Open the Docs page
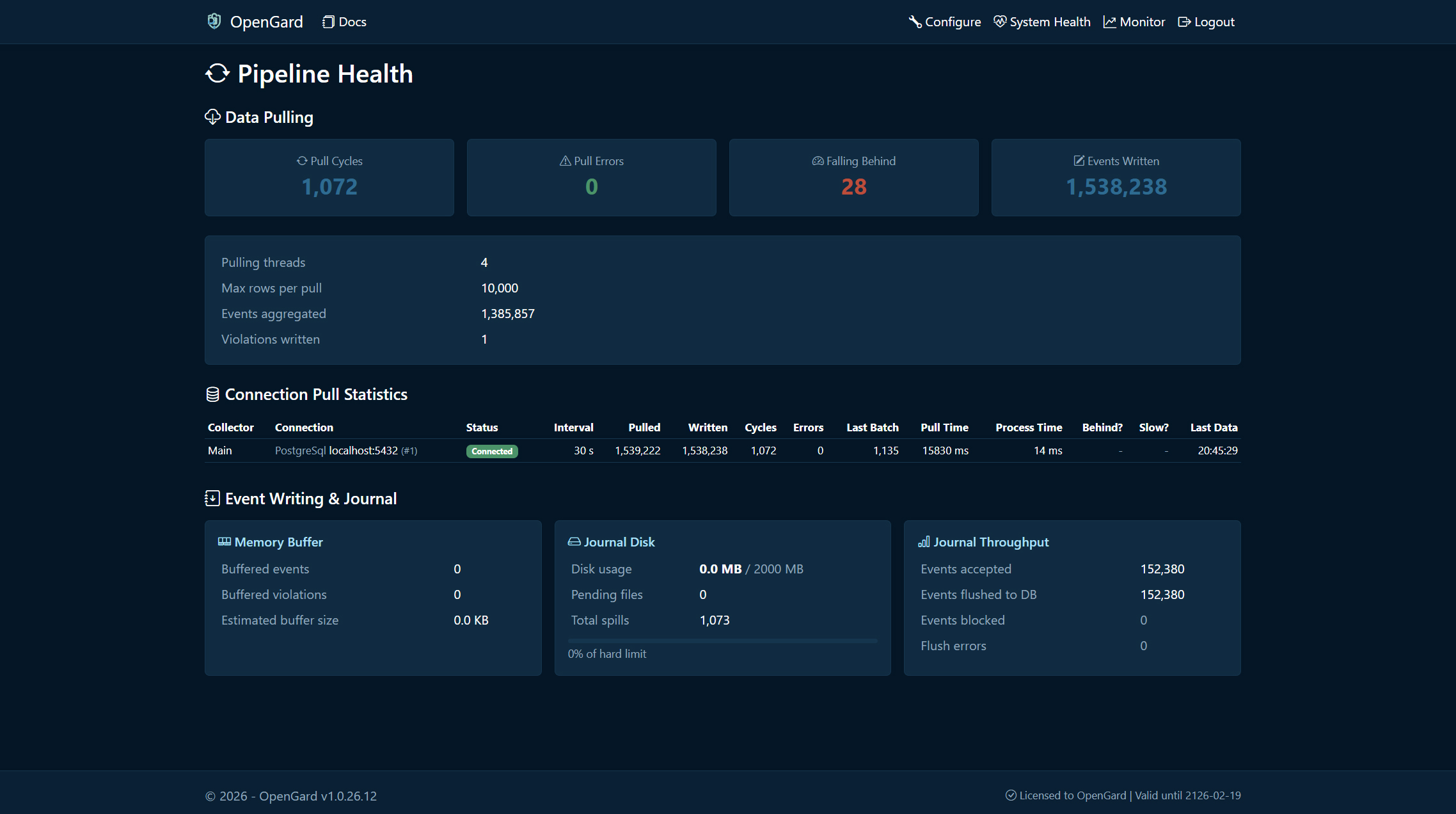This screenshot has height=814, width=1456. click(x=344, y=21)
